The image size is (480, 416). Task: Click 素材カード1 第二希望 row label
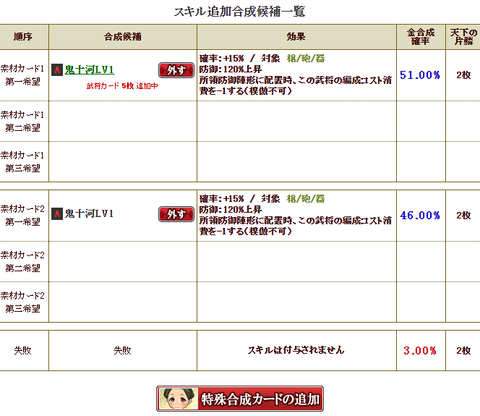tap(23, 121)
